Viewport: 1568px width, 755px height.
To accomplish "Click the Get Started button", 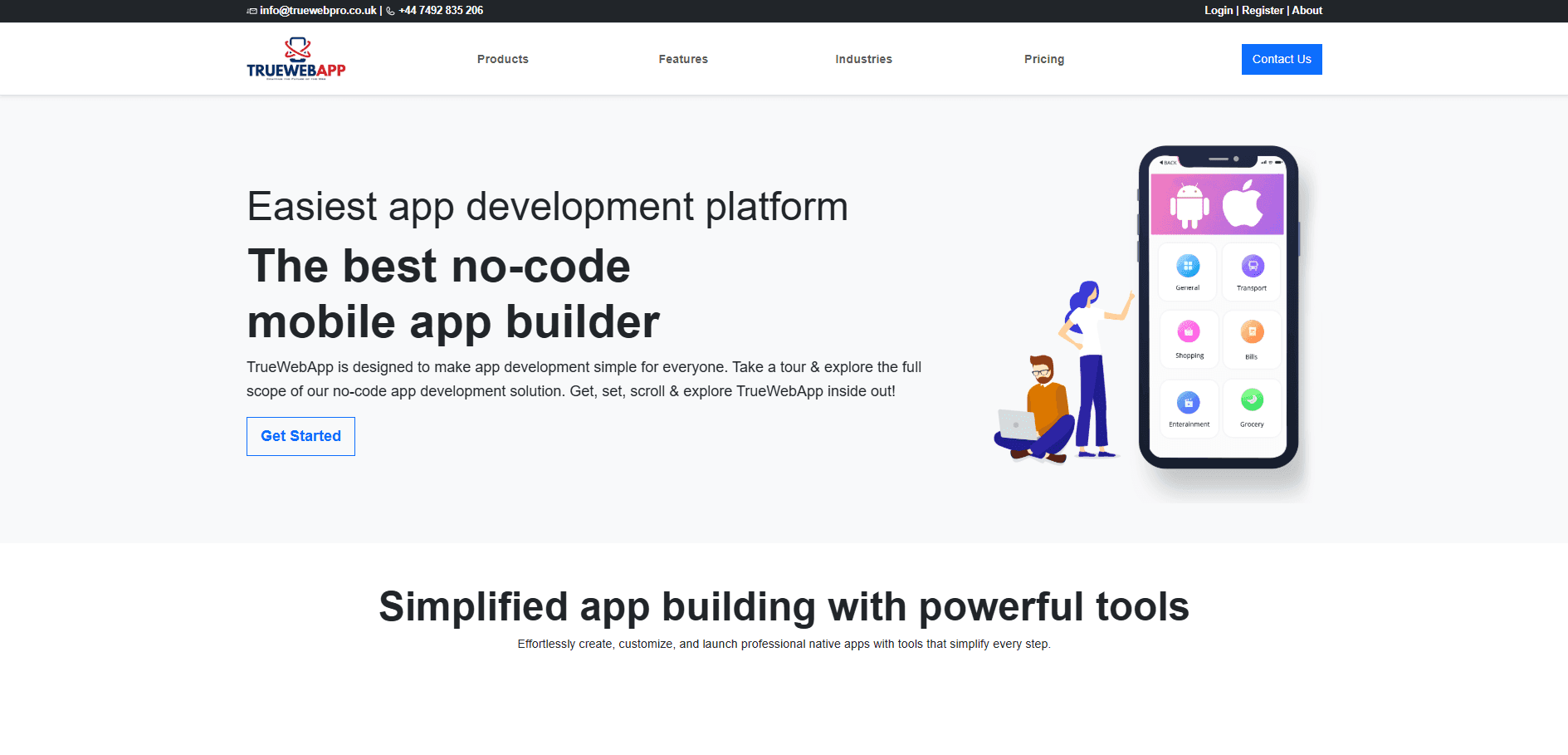I will point(300,436).
